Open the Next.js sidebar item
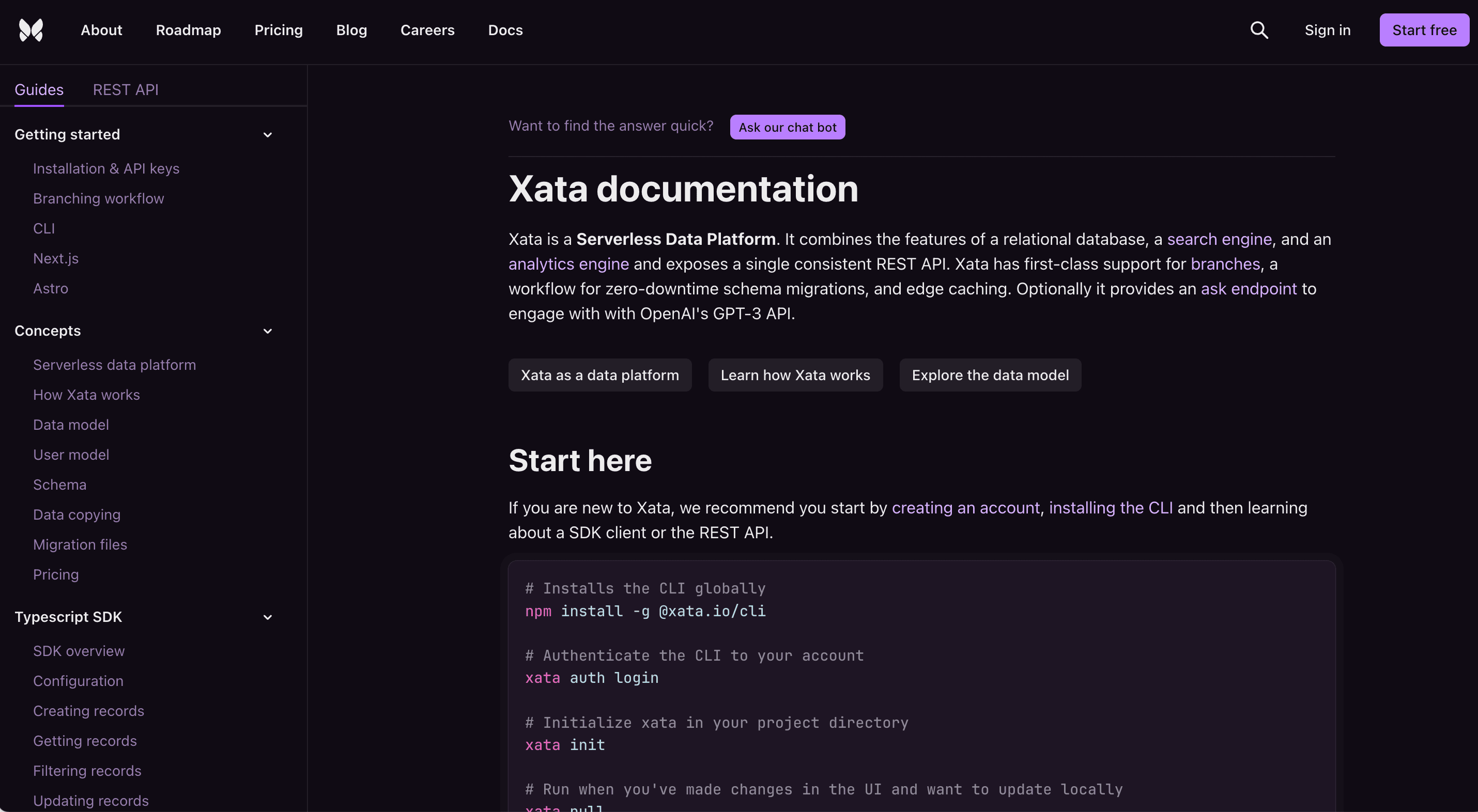Image resolution: width=1478 pixels, height=812 pixels. tap(56, 259)
